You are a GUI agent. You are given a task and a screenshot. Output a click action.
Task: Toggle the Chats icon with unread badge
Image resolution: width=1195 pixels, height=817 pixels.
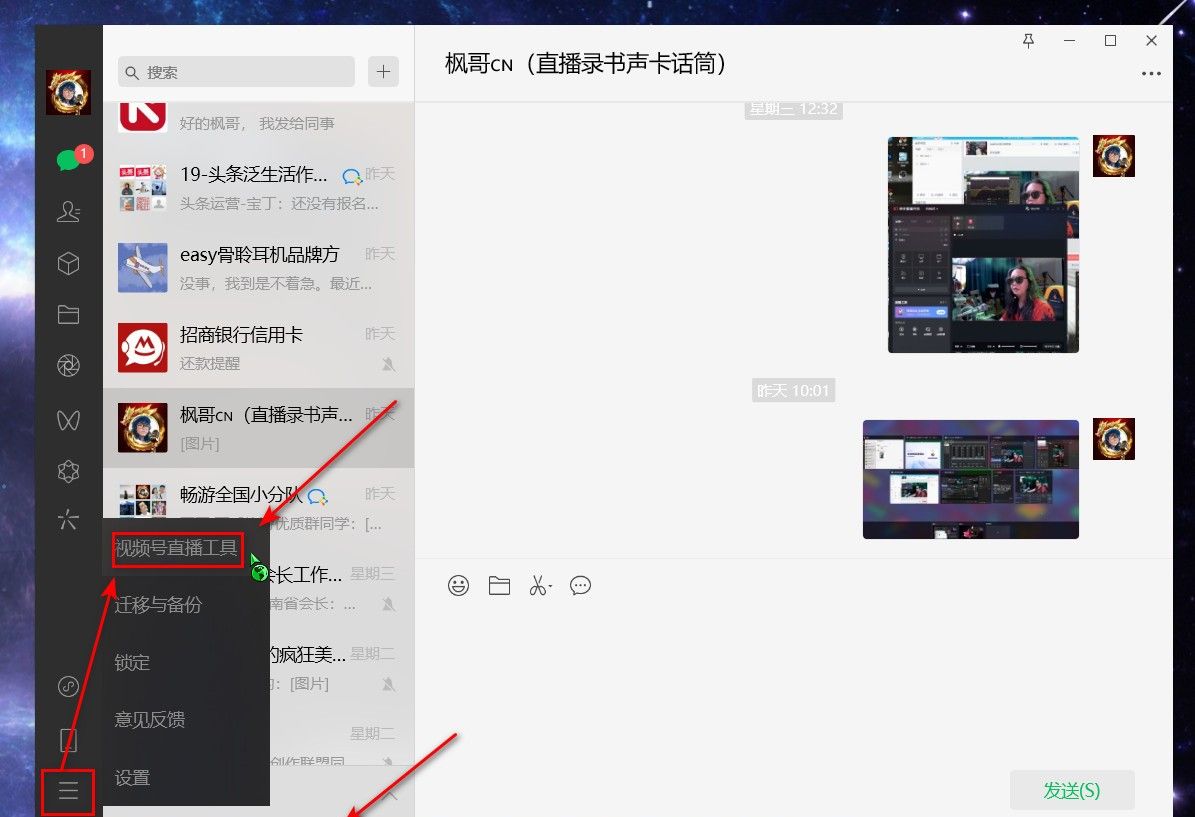pos(68,160)
